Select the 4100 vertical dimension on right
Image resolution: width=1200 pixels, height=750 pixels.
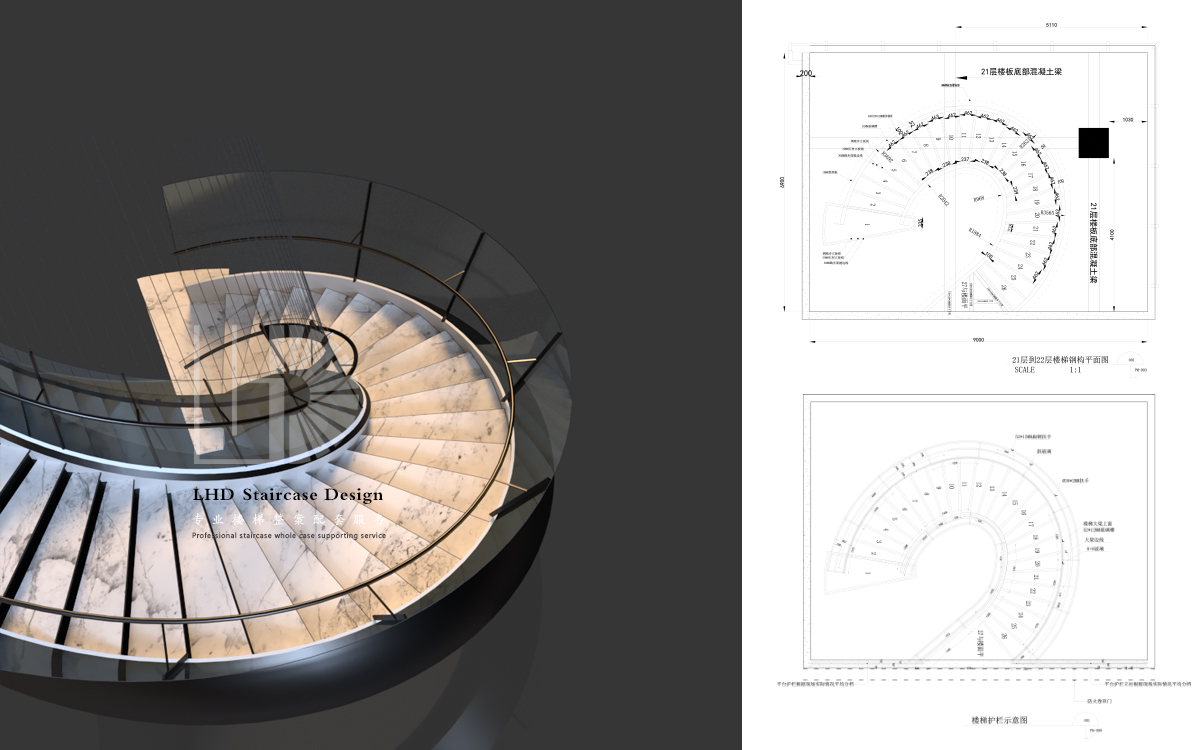(1110, 233)
